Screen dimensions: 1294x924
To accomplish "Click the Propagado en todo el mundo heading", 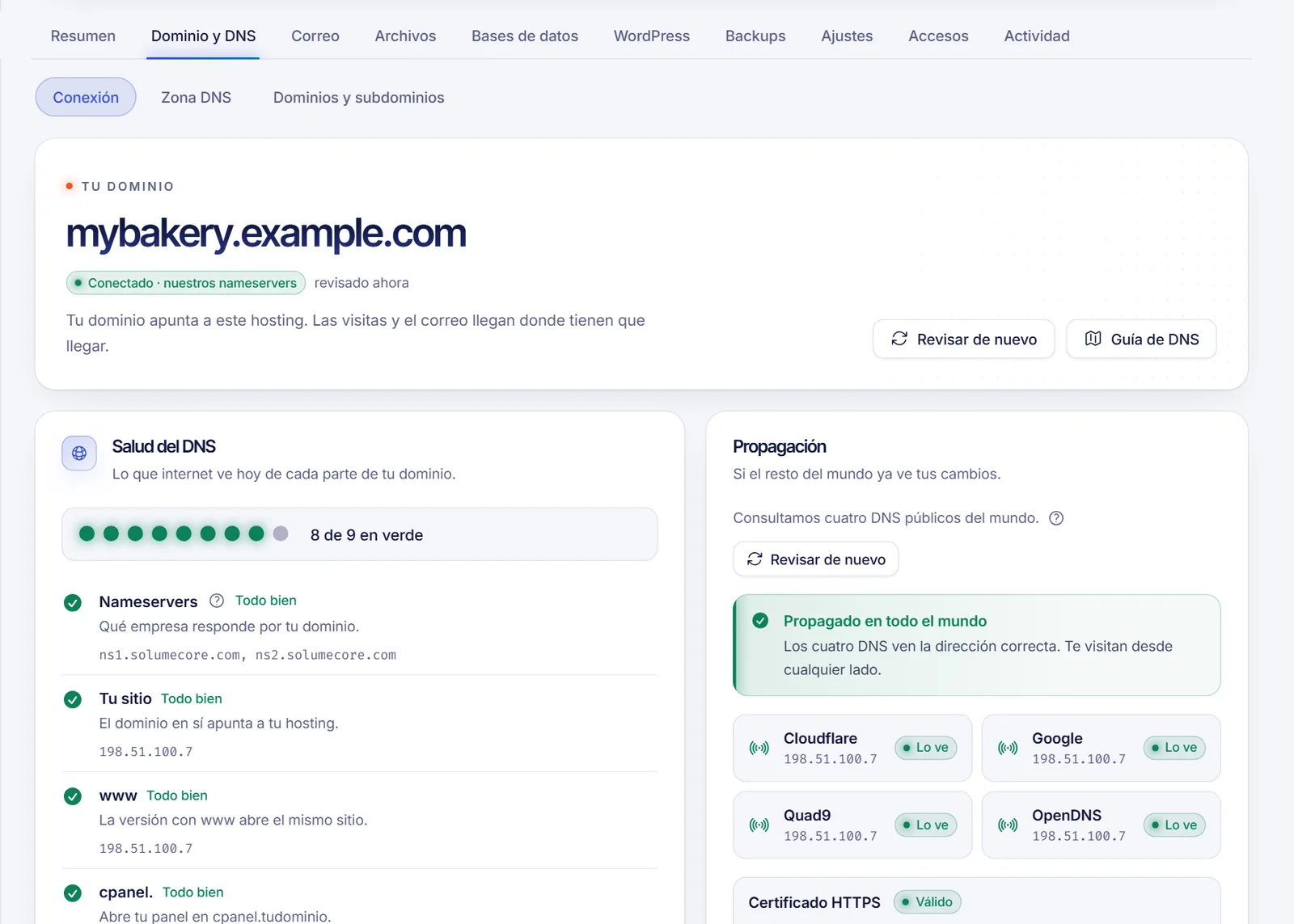I will (x=885, y=621).
